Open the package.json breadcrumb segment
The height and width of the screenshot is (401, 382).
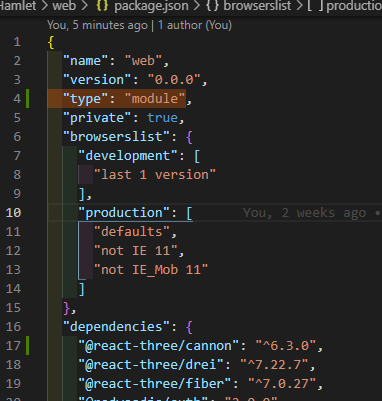[151, 6]
